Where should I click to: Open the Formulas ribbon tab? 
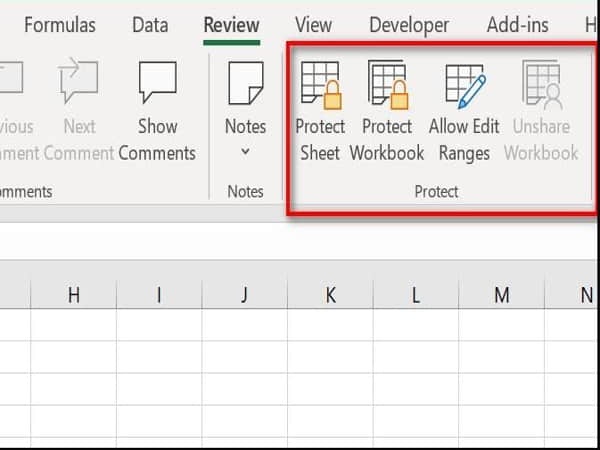pyautogui.click(x=60, y=25)
